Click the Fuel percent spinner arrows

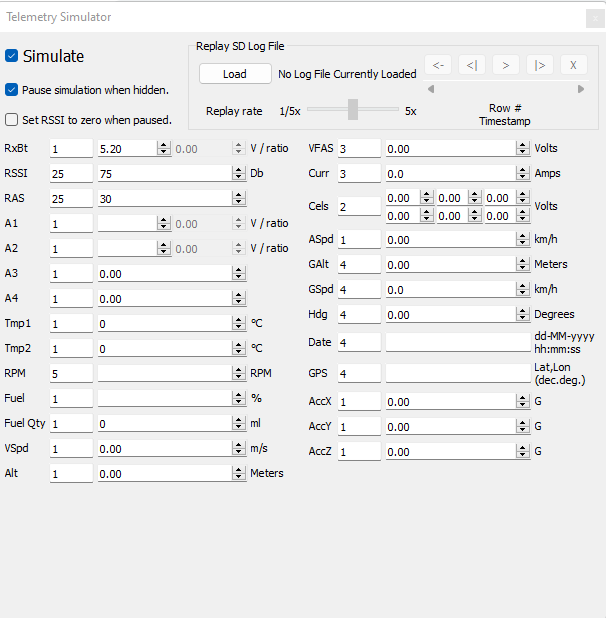click(238, 398)
